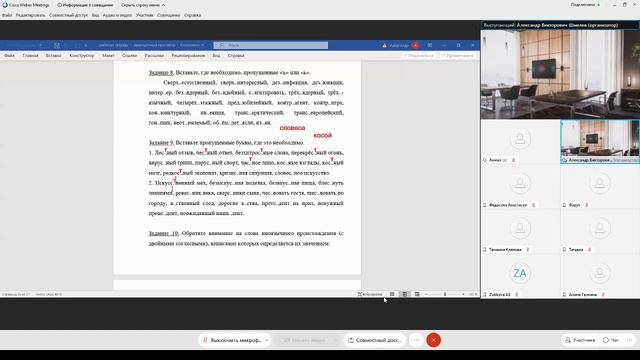This screenshot has width=640, height=360.
Task: Click Задание 10 heading in document
Action: click(x=163, y=233)
